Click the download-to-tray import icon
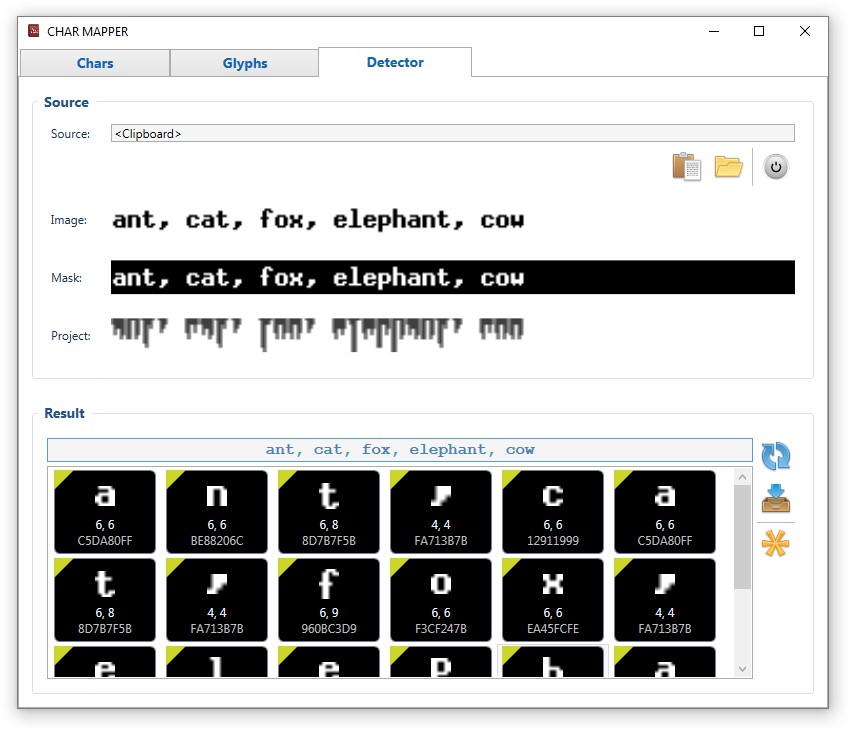This screenshot has width=850, height=731. pos(776,498)
